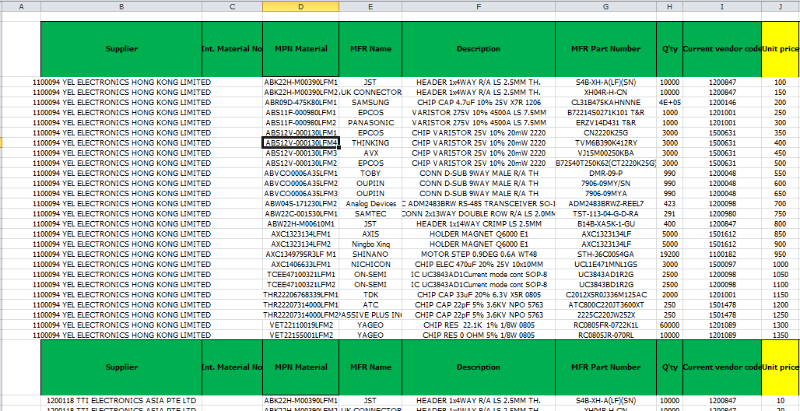The image size is (800, 411).
Task: Select the Analog Devices cell
Action: coord(371,204)
